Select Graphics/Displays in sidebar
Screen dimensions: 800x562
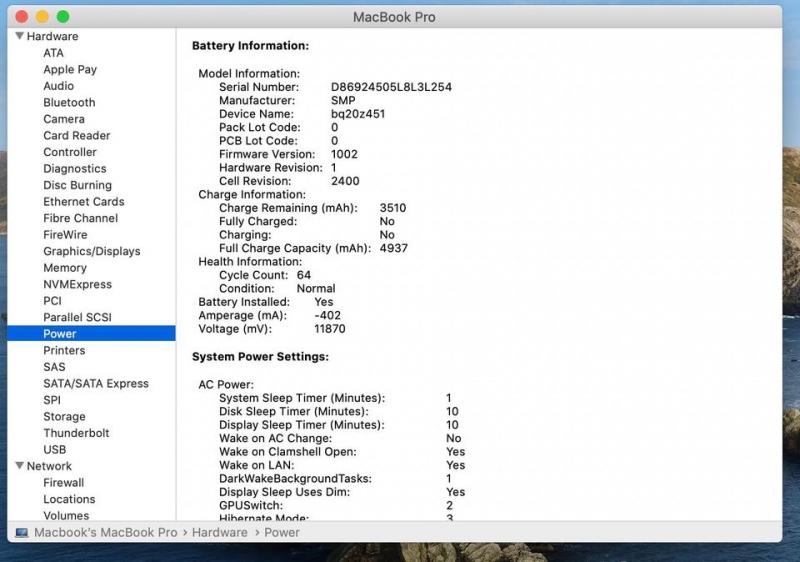click(91, 251)
